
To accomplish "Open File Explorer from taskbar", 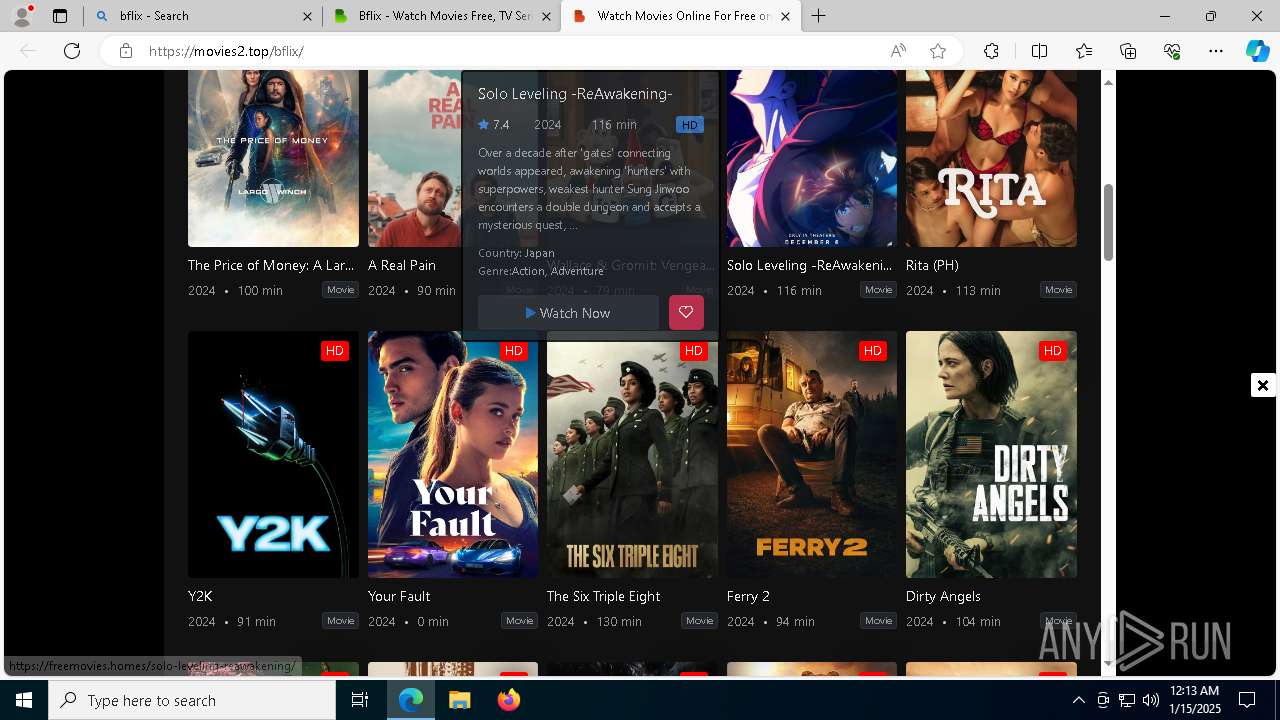I will click(459, 700).
